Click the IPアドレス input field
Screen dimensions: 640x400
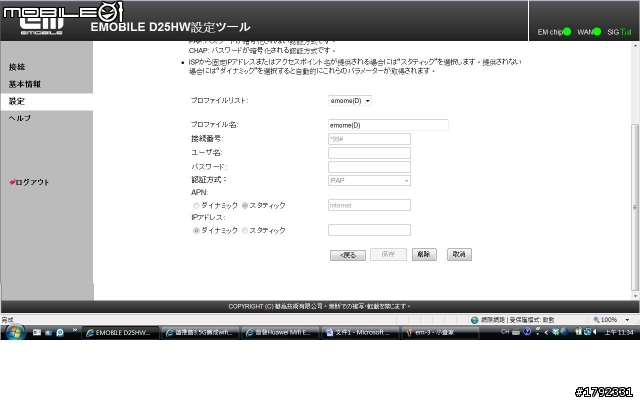pos(369,230)
